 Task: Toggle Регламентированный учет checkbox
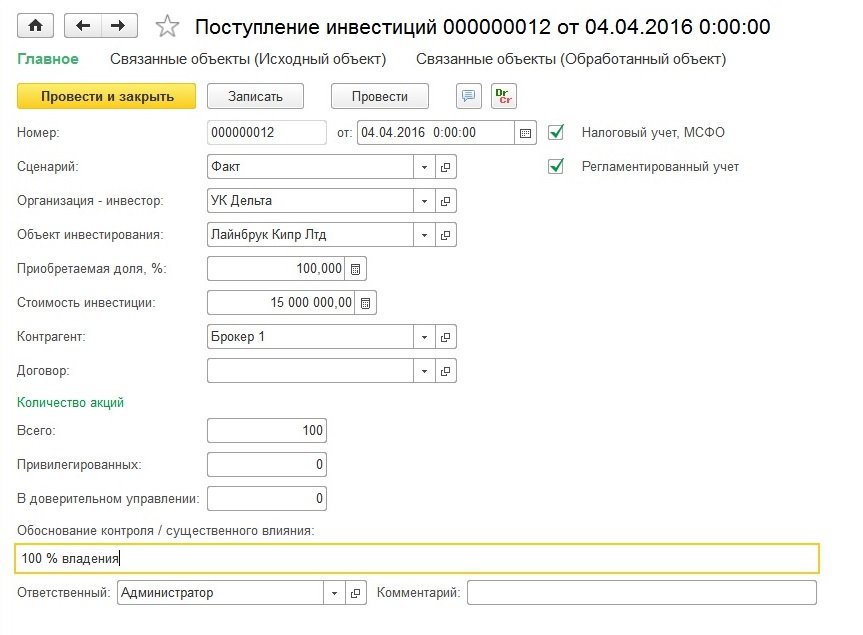(x=556, y=166)
